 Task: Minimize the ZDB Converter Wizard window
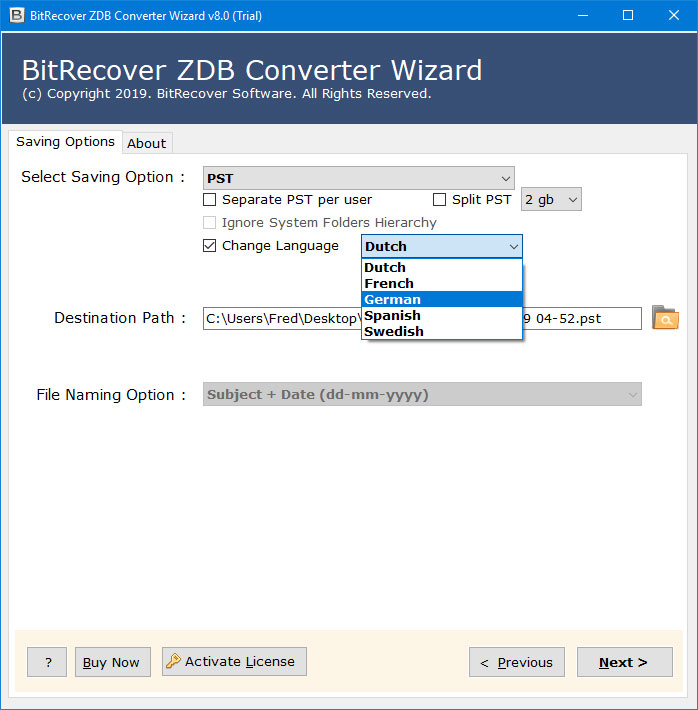click(x=583, y=15)
